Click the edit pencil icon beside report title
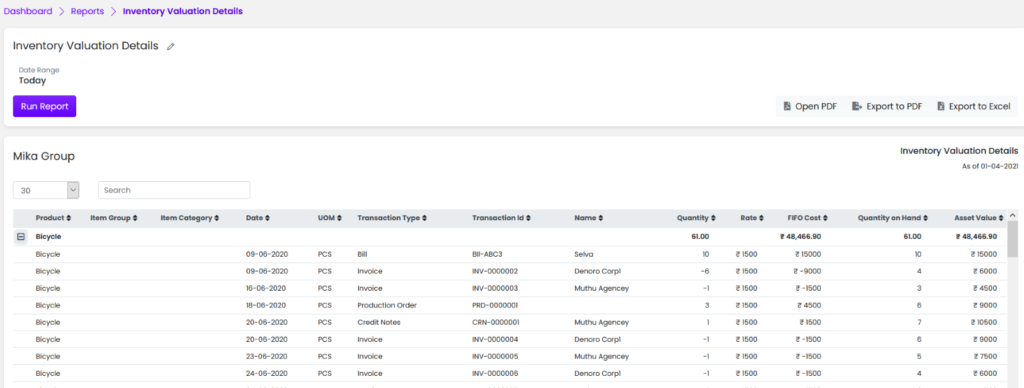The width and height of the screenshot is (1024, 388). [x=171, y=46]
